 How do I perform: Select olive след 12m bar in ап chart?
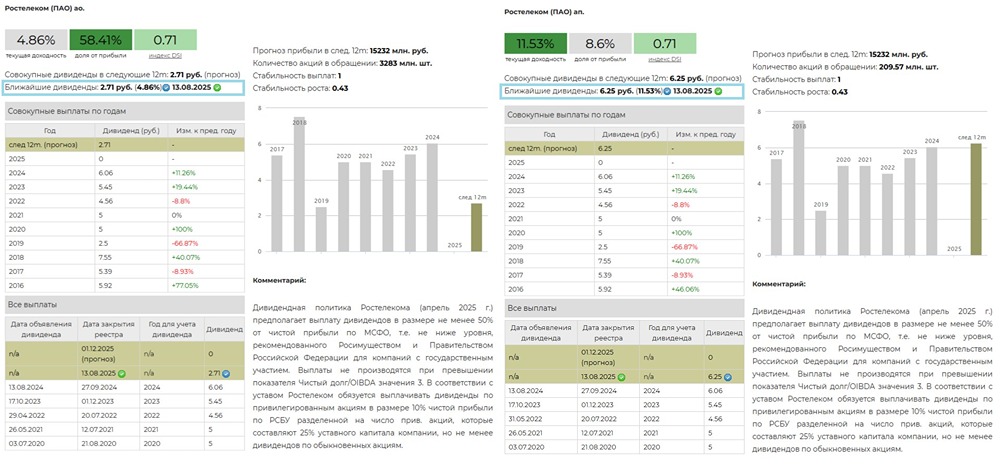coord(976,199)
